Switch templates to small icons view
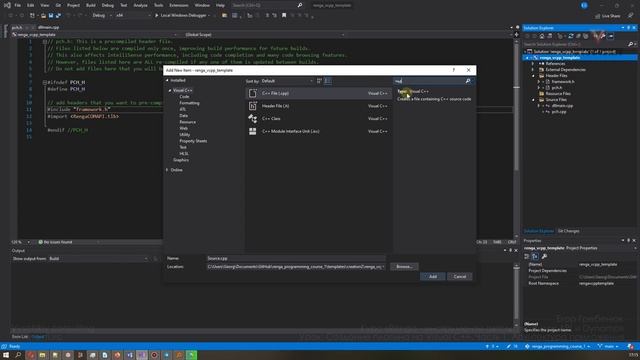640x360 pixels. [319, 81]
